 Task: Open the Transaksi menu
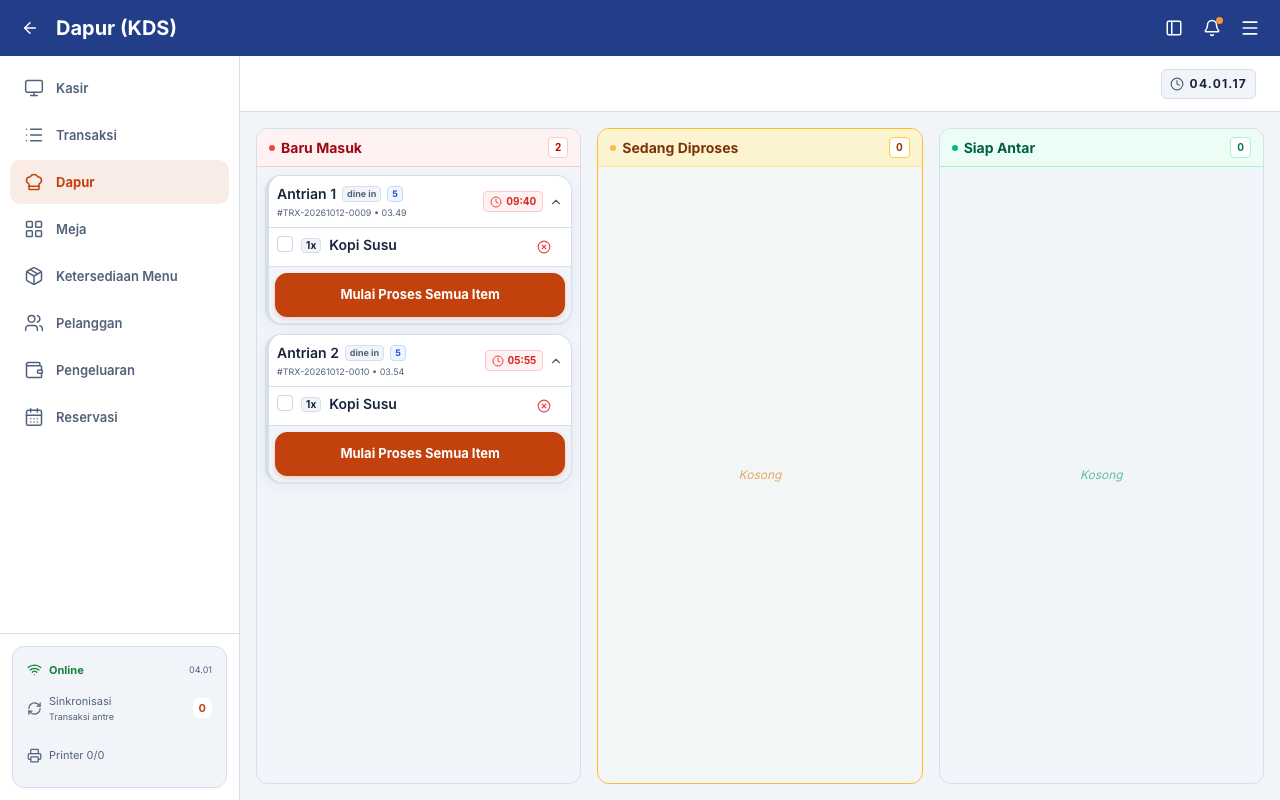click(x=120, y=135)
